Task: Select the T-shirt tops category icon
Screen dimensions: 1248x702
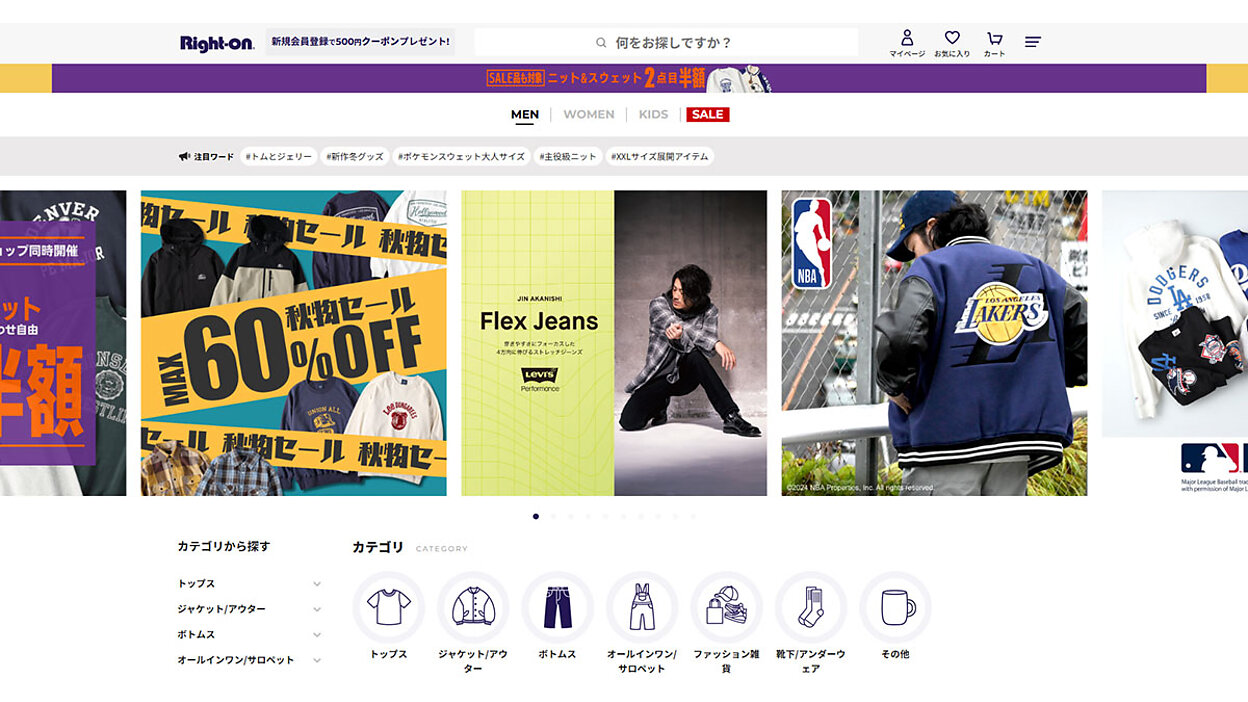Action: pyautogui.click(x=389, y=607)
